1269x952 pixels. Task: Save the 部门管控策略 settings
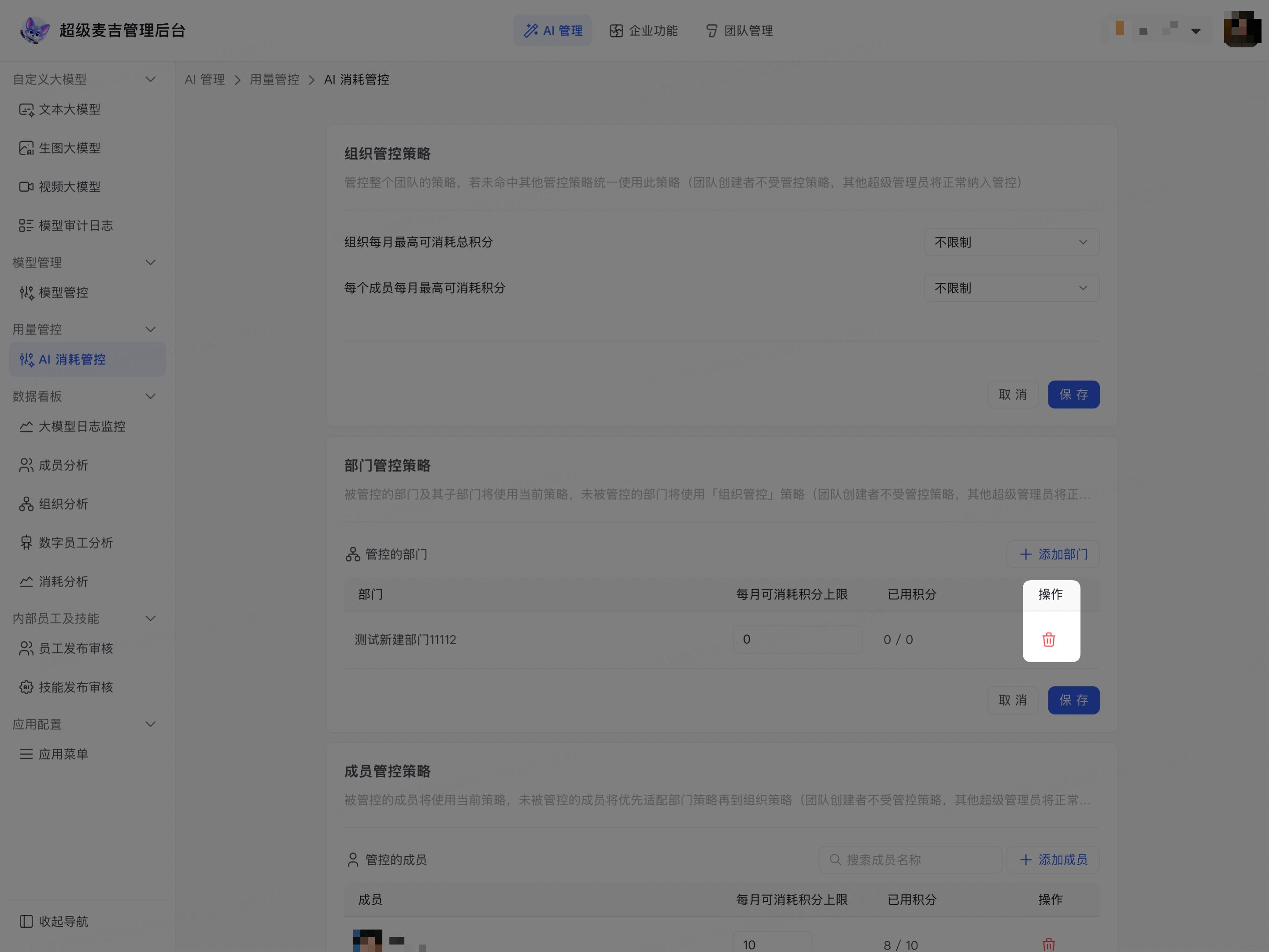tap(1073, 700)
